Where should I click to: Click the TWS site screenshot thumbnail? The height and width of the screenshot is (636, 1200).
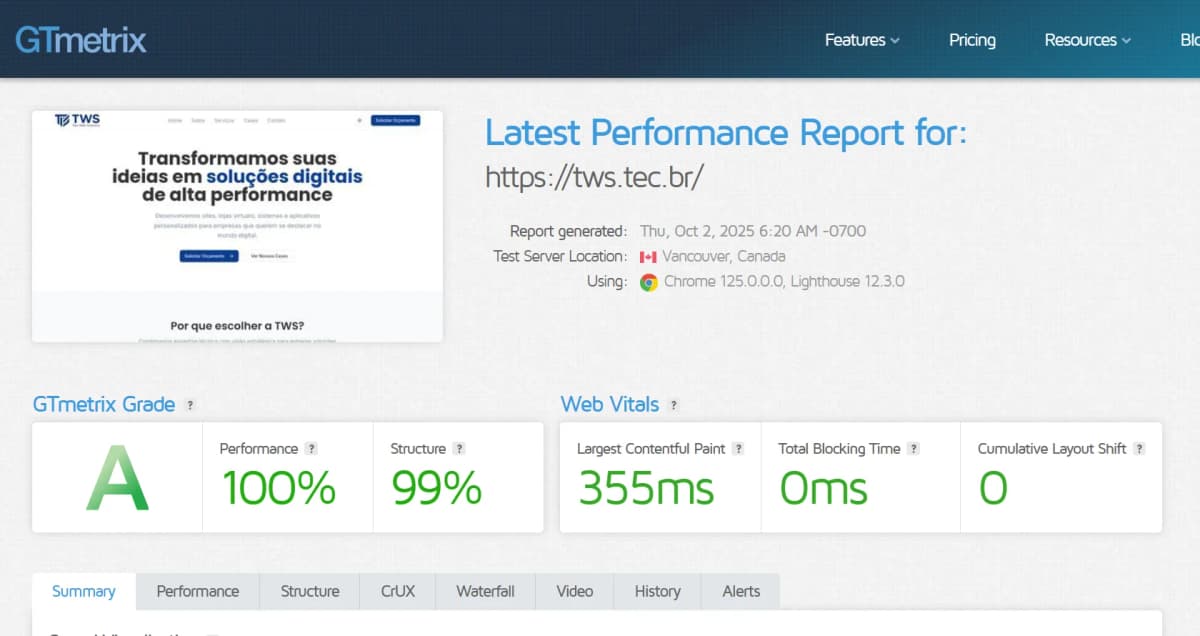tap(237, 226)
